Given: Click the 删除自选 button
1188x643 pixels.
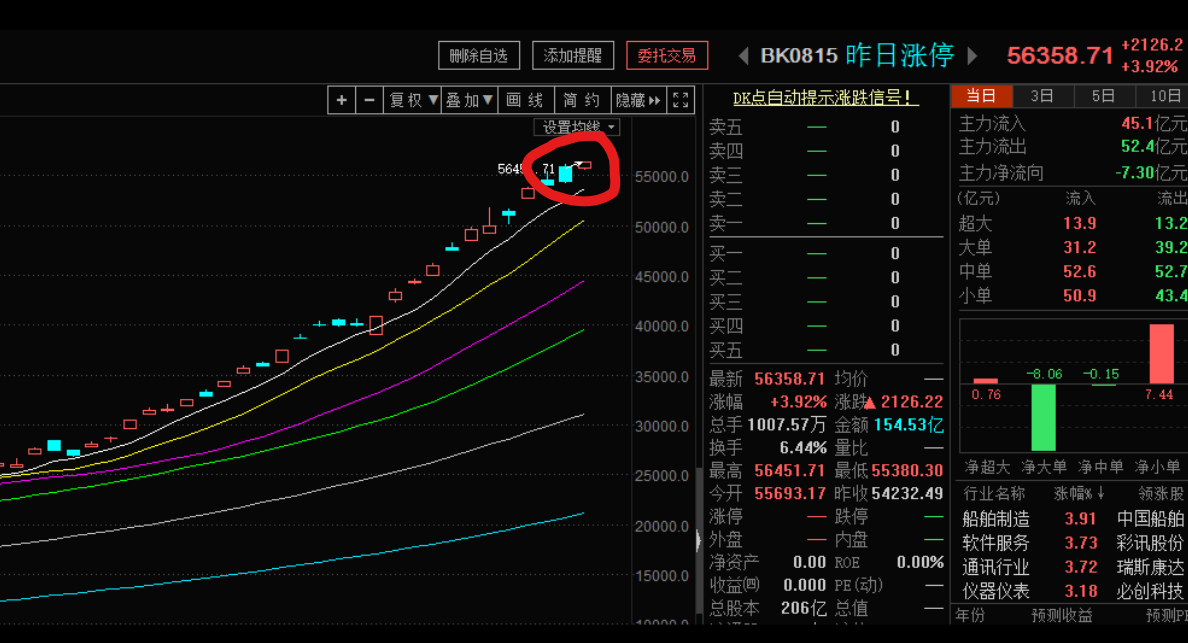Looking at the screenshot, I should (x=479, y=56).
